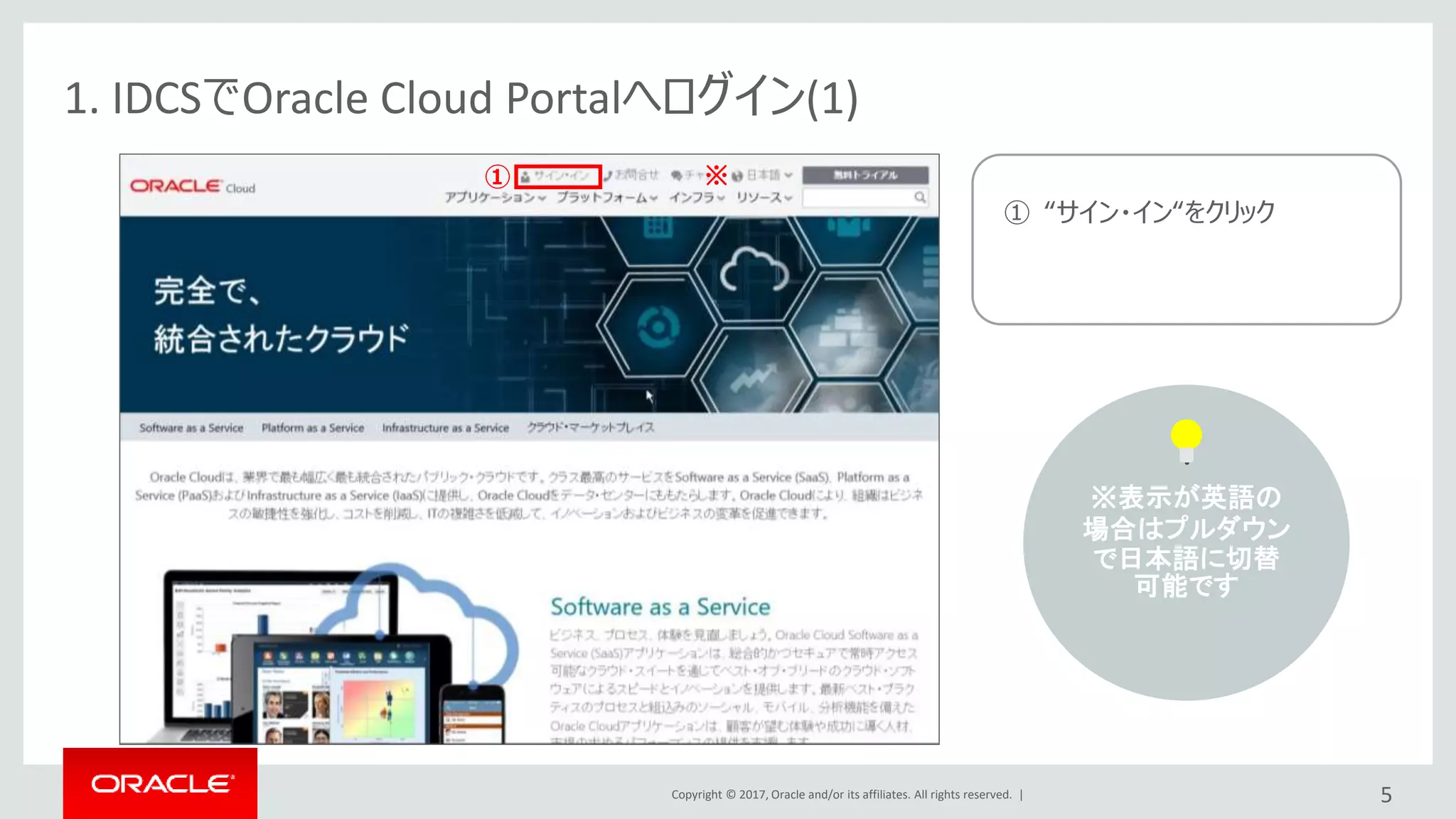Expand the リソース menu
1456x819 pixels.
[x=764, y=197]
